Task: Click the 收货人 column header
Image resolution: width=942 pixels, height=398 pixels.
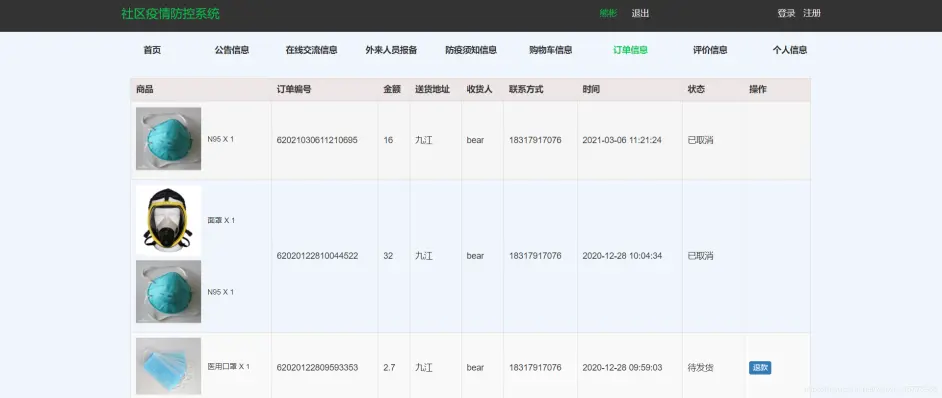Action: click(479, 89)
